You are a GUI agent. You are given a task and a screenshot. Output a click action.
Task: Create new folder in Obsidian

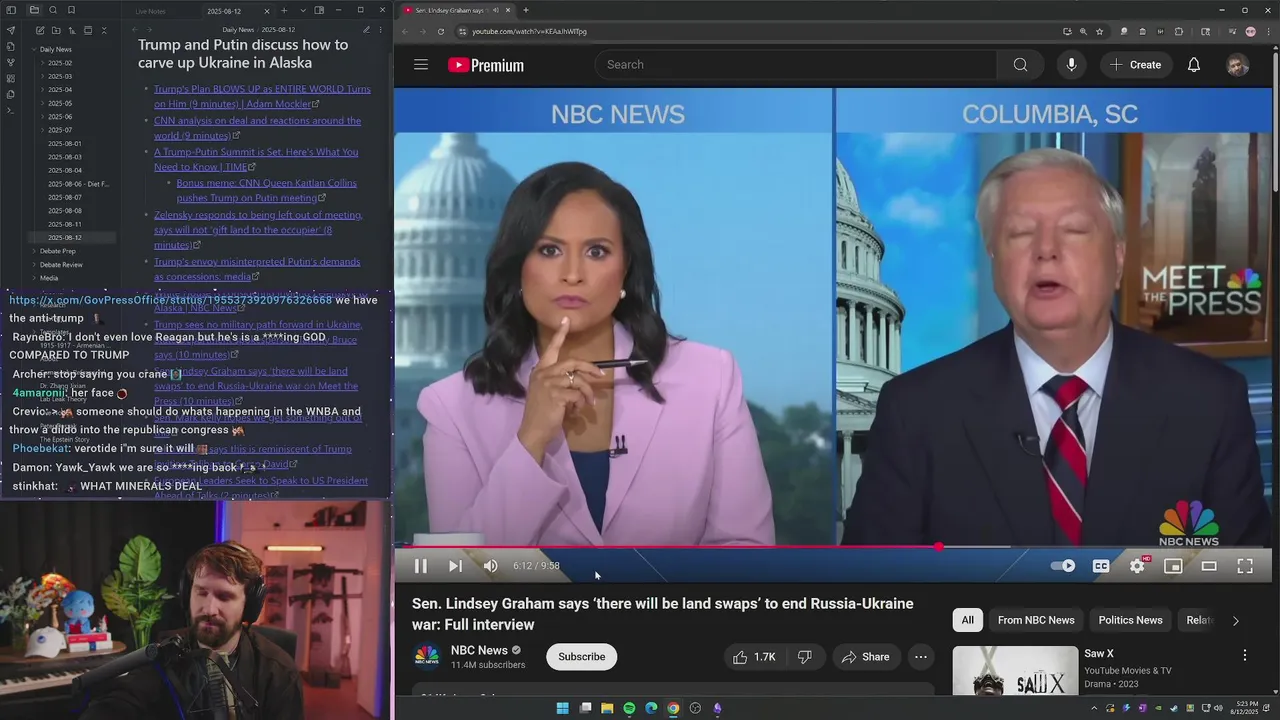point(56,31)
